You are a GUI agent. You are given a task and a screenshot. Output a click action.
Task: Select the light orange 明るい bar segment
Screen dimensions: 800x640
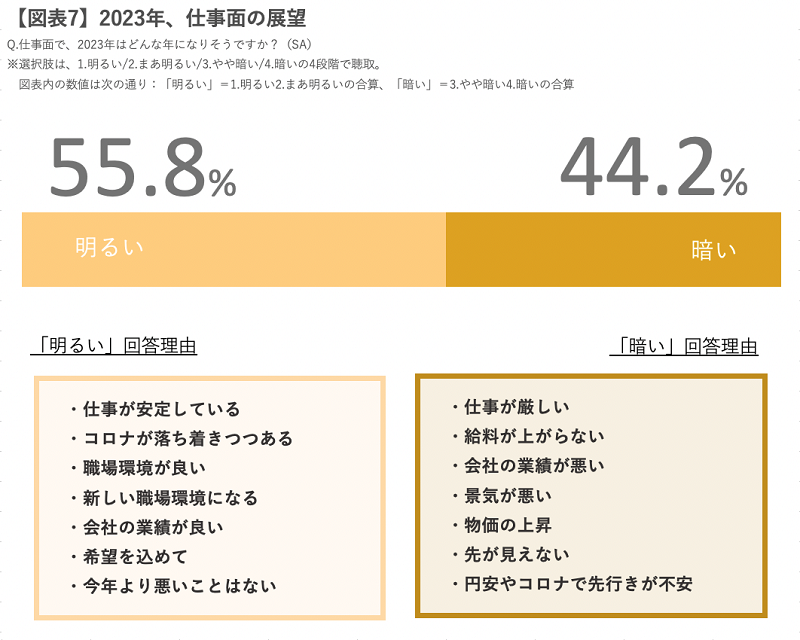(x=234, y=250)
